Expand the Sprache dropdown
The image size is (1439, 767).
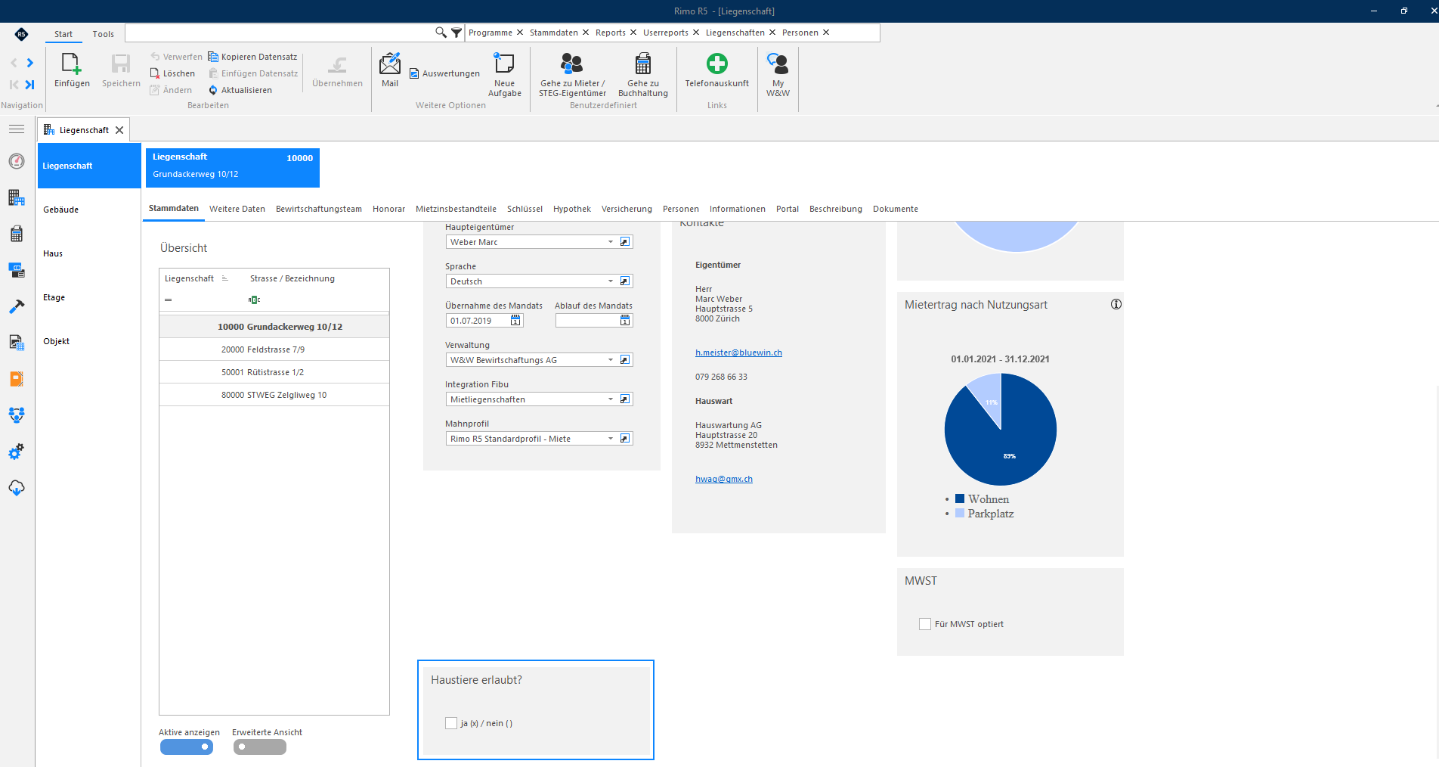click(x=610, y=282)
